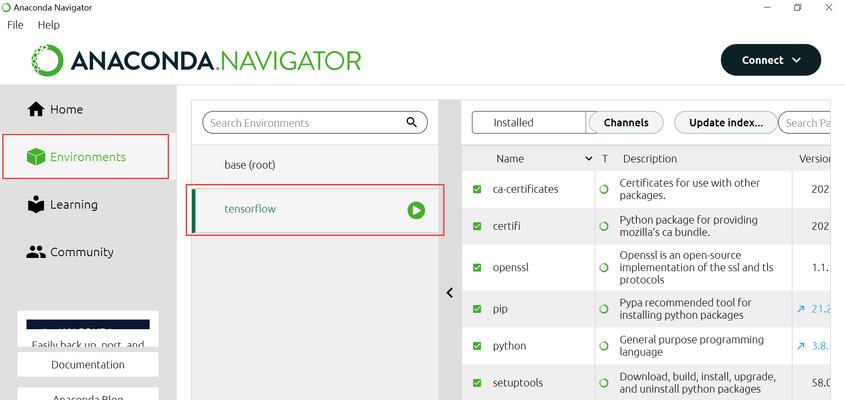The image size is (845, 400).
Task: Focus the Search Environments input field
Action: (x=315, y=122)
